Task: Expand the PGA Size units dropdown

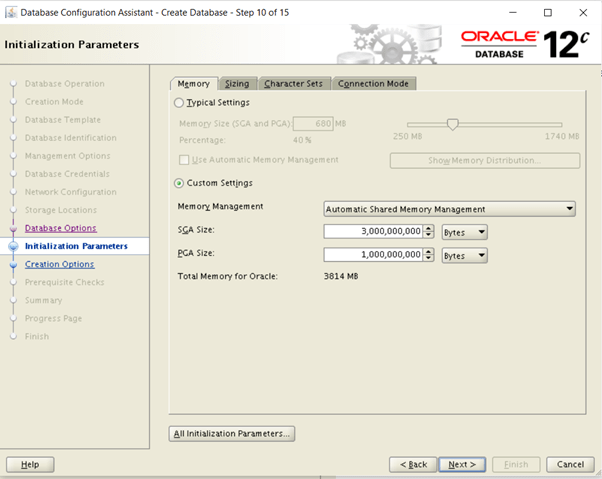Action: [x=464, y=255]
